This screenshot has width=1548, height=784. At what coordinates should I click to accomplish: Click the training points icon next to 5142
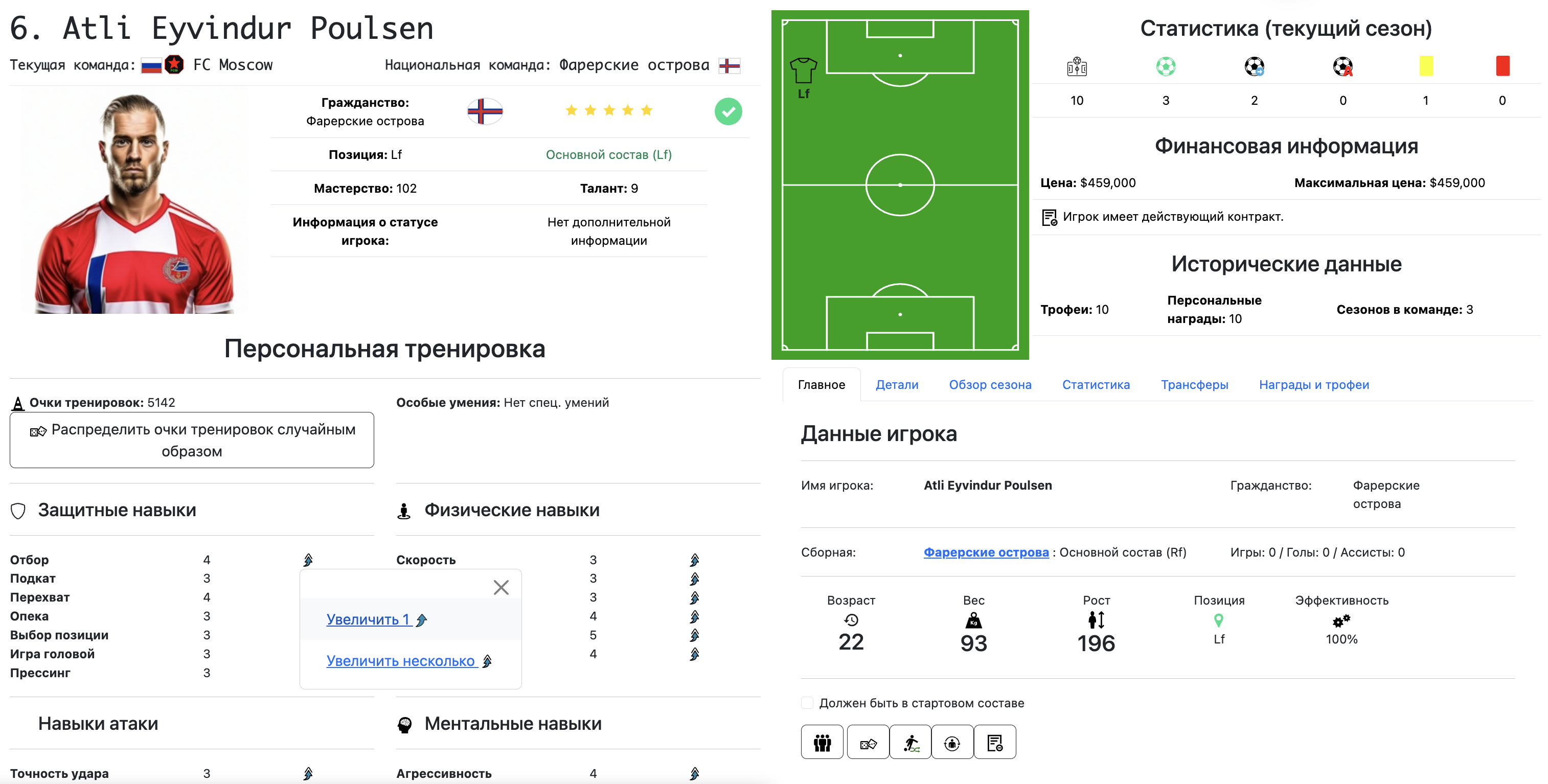point(18,403)
